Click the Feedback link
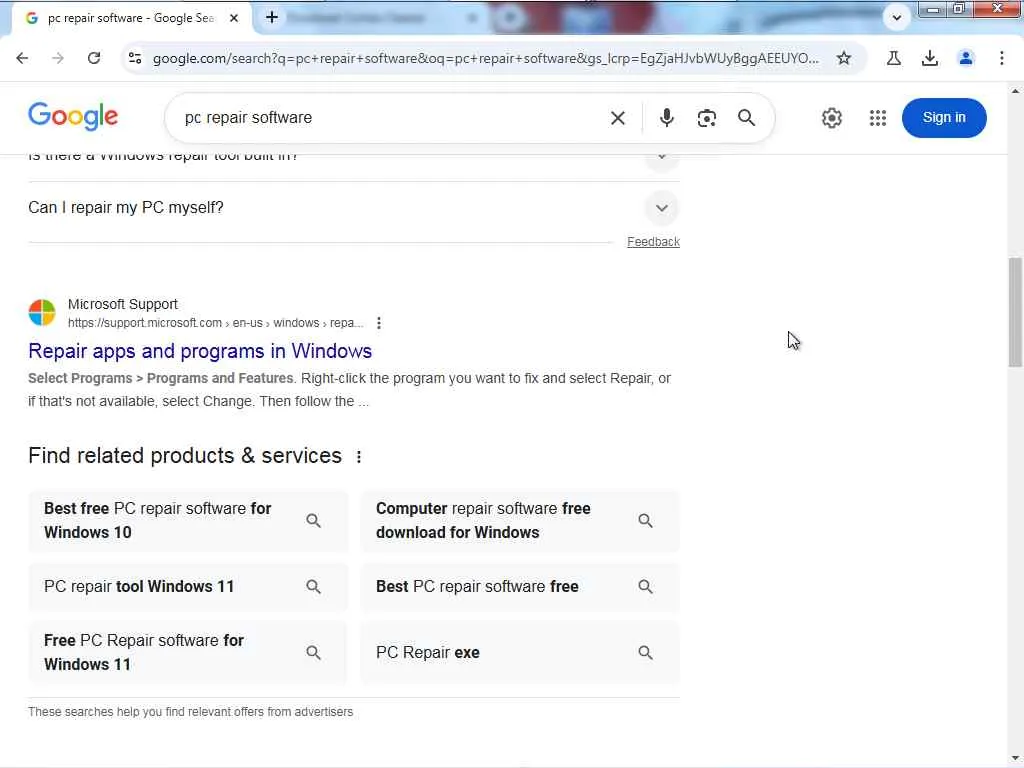The width and height of the screenshot is (1024, 768). point(653,242)
